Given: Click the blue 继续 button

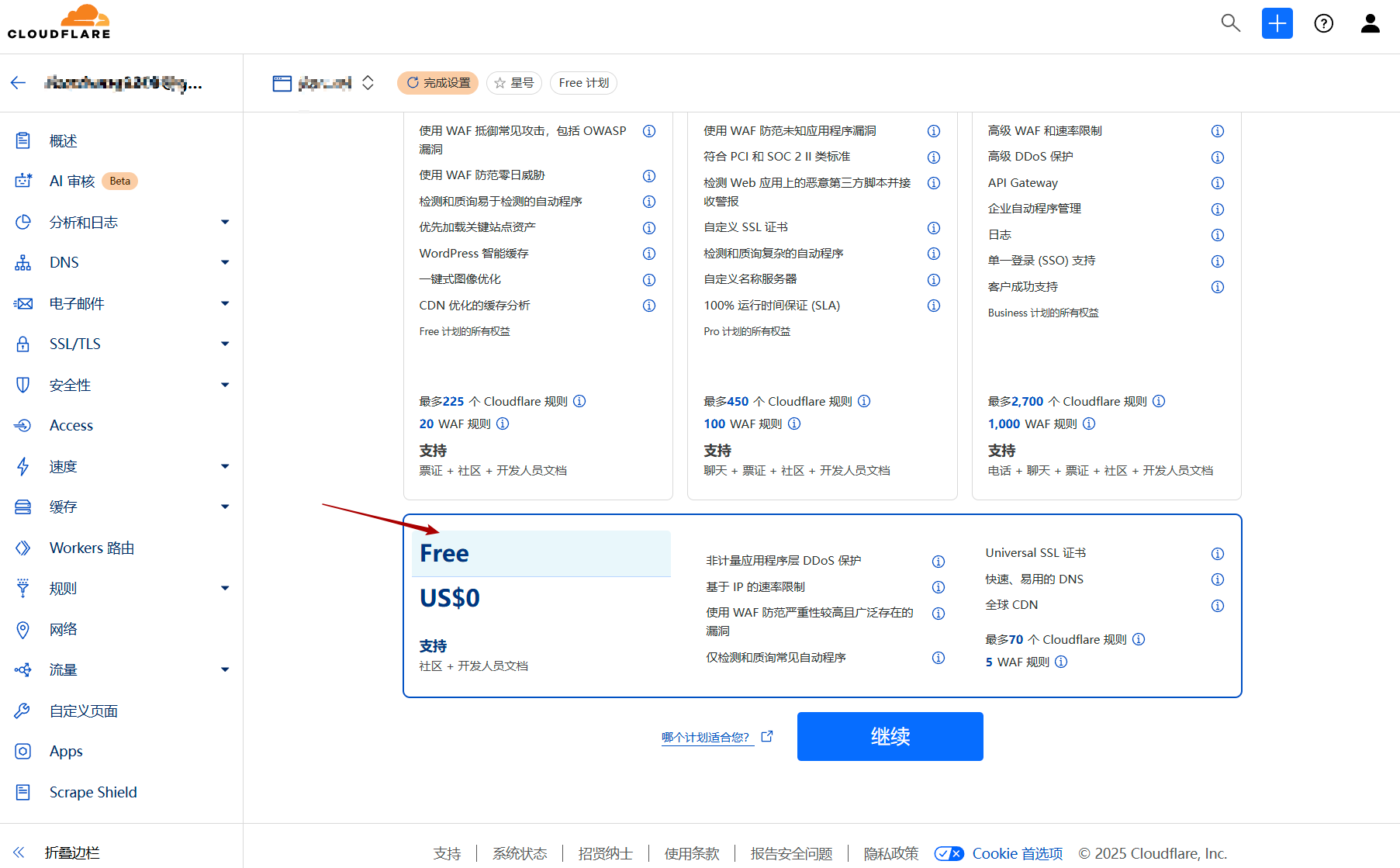Looking at the screenshot, I should pyautogui.click(x=890, y=736).
